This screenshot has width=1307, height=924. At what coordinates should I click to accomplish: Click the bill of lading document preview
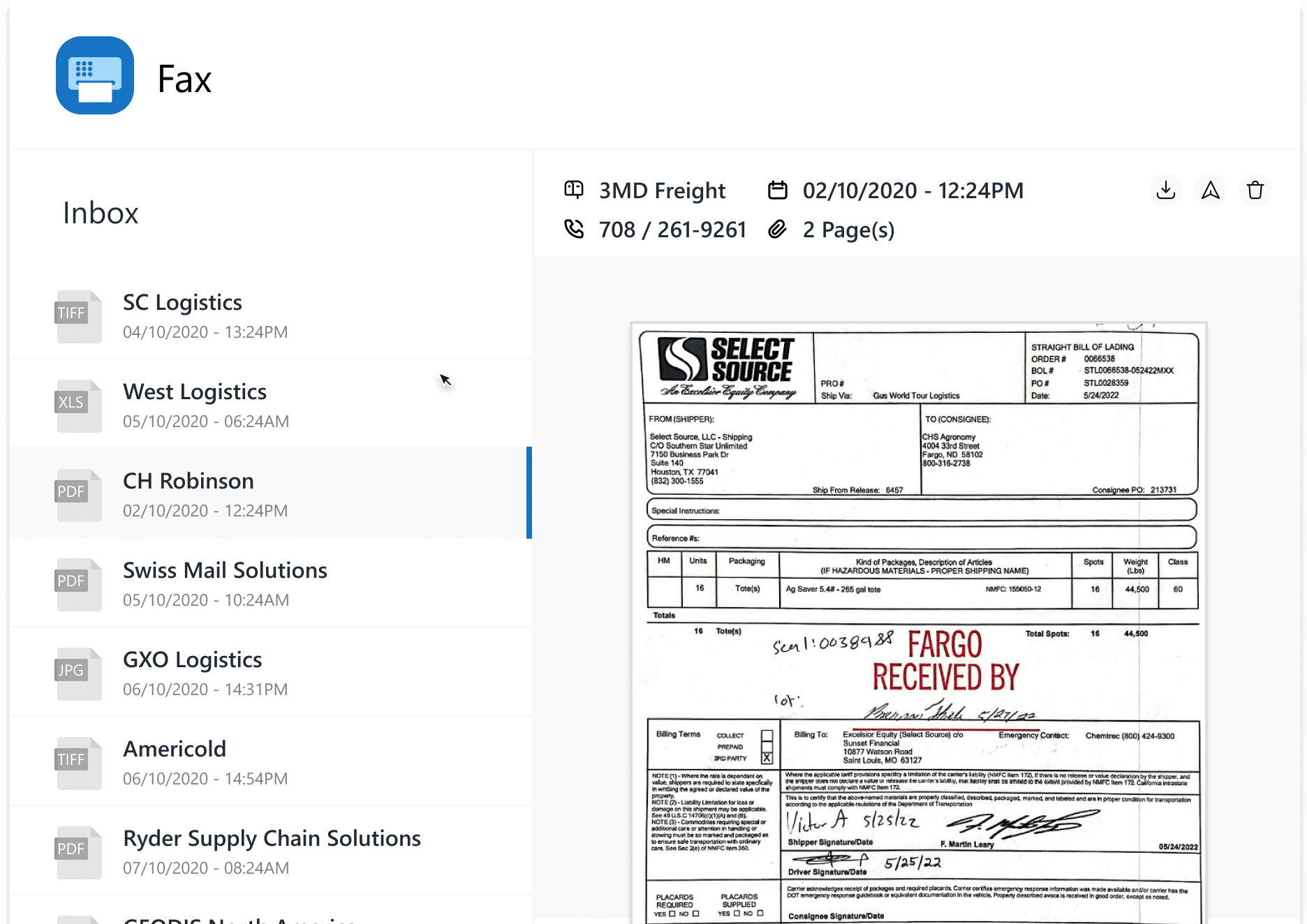(x=919, y=621)
